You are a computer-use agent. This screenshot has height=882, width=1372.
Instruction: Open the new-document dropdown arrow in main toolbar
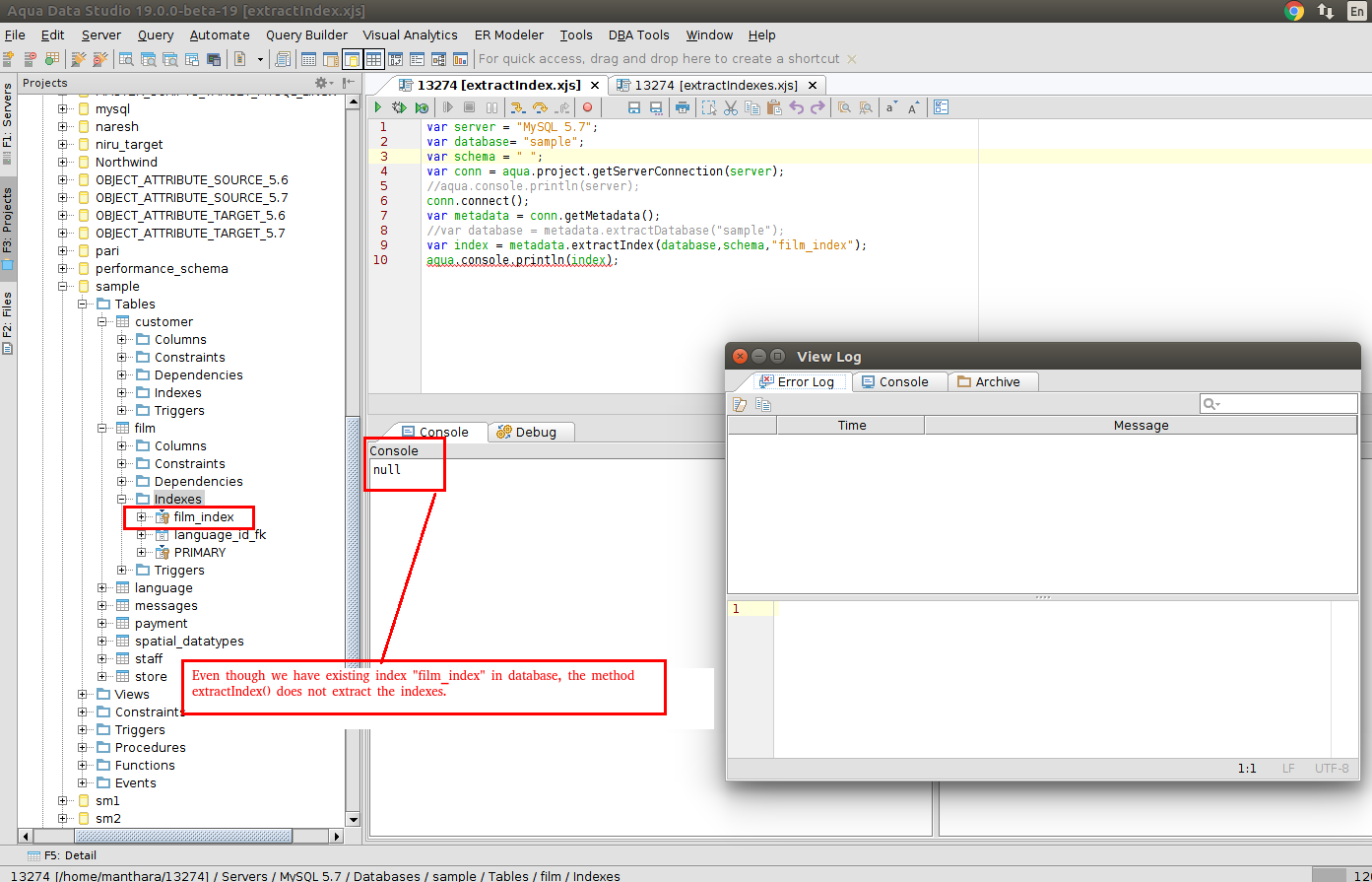click(260, 59)
